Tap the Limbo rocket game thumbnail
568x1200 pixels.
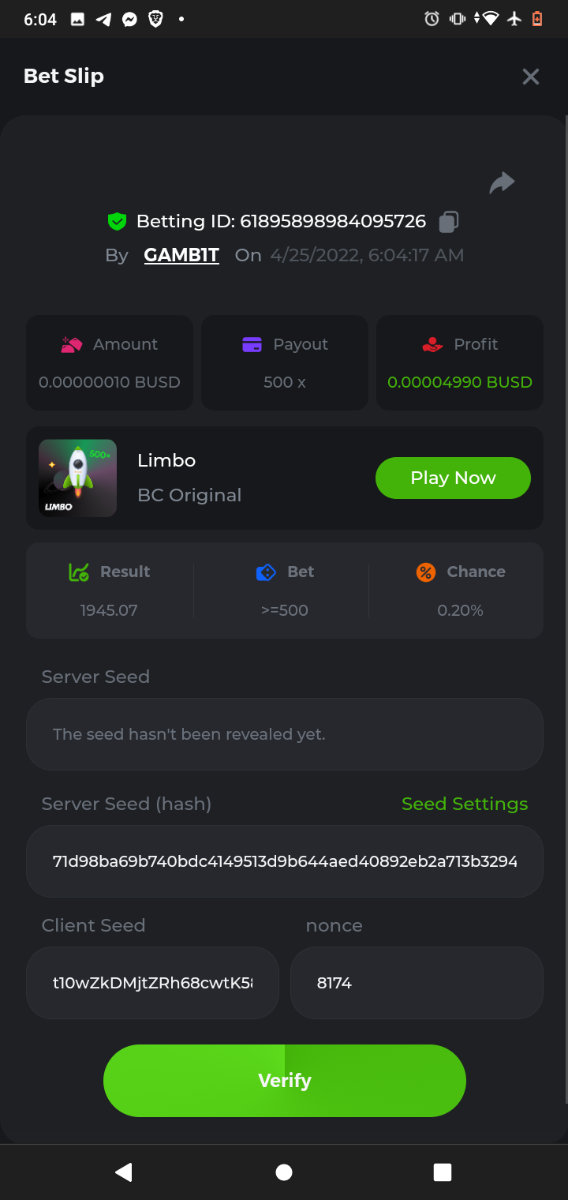tap(78, 478)
